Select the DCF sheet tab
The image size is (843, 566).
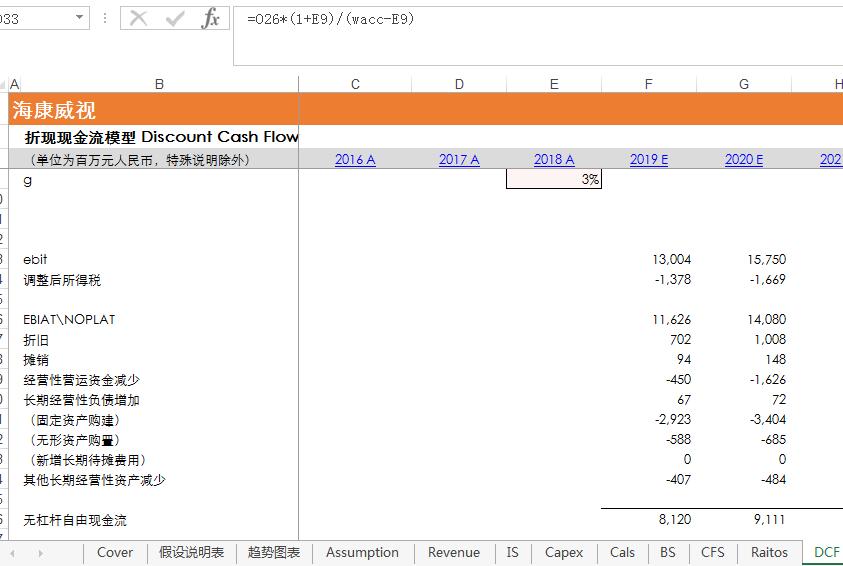point(825,553)
